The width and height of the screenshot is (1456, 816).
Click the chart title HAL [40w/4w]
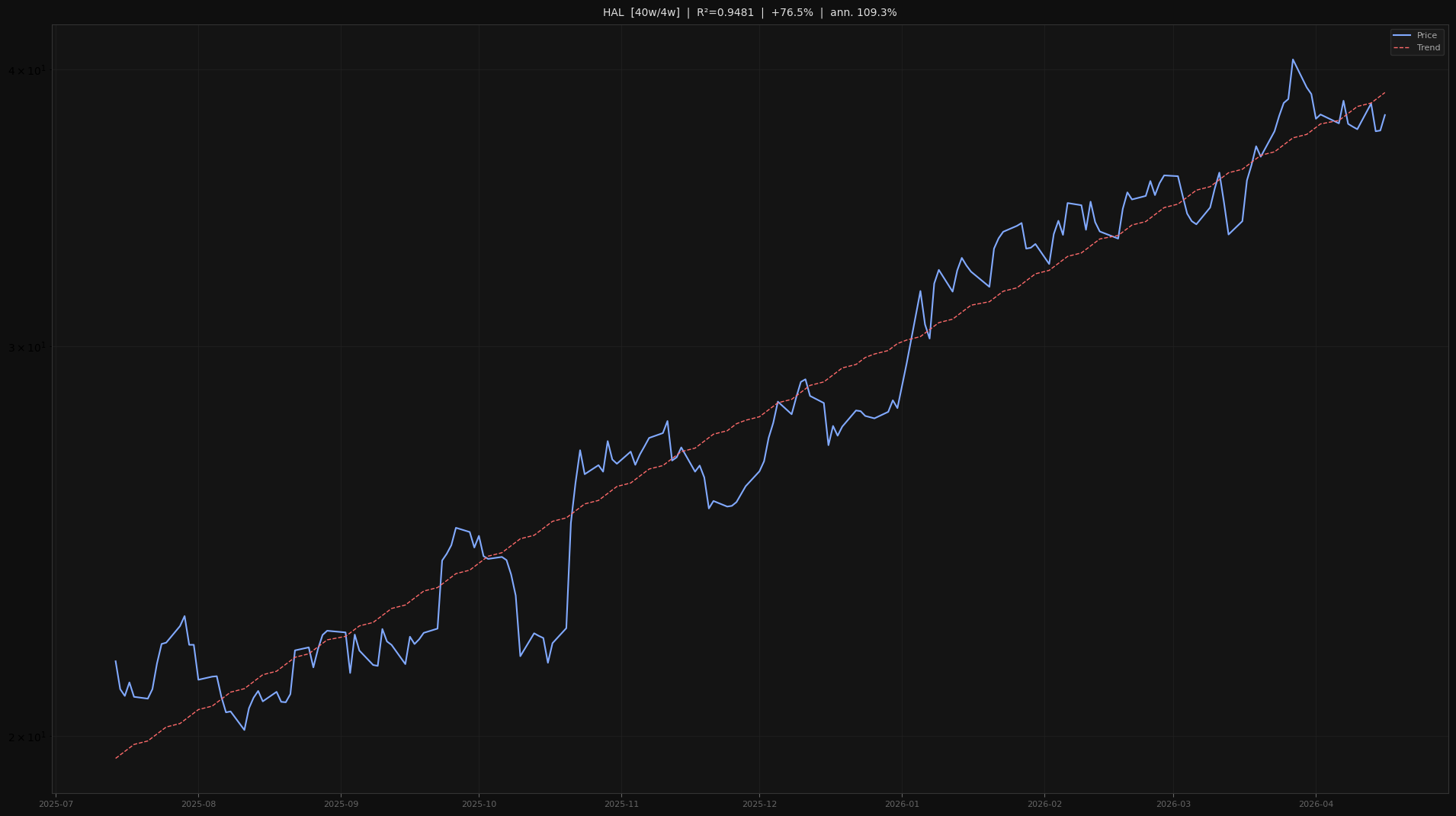coord(642,12)
